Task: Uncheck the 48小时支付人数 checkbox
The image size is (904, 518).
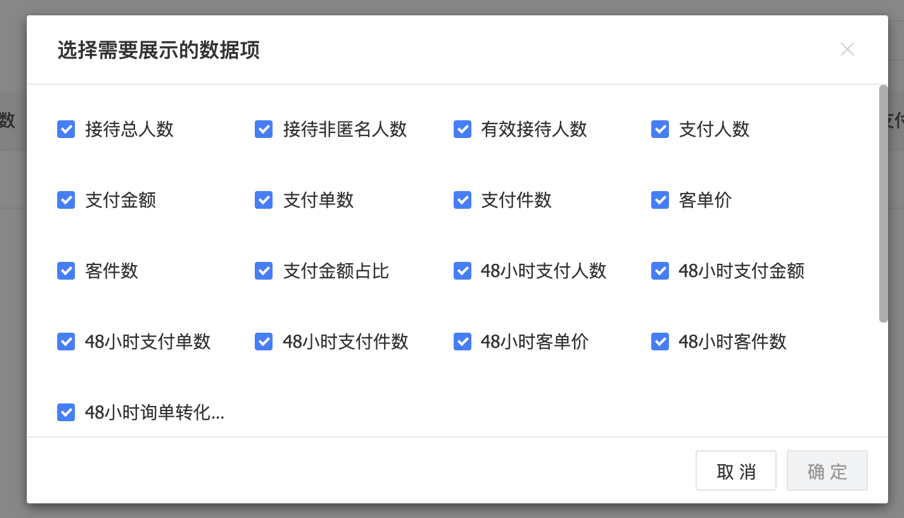Action: click(x=462, y=271)
